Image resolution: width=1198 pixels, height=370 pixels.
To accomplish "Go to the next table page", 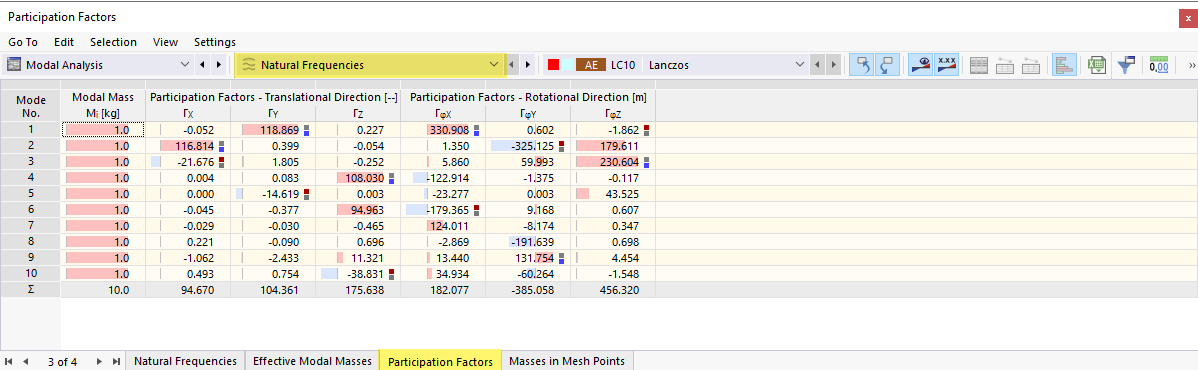I will (99, 362).
